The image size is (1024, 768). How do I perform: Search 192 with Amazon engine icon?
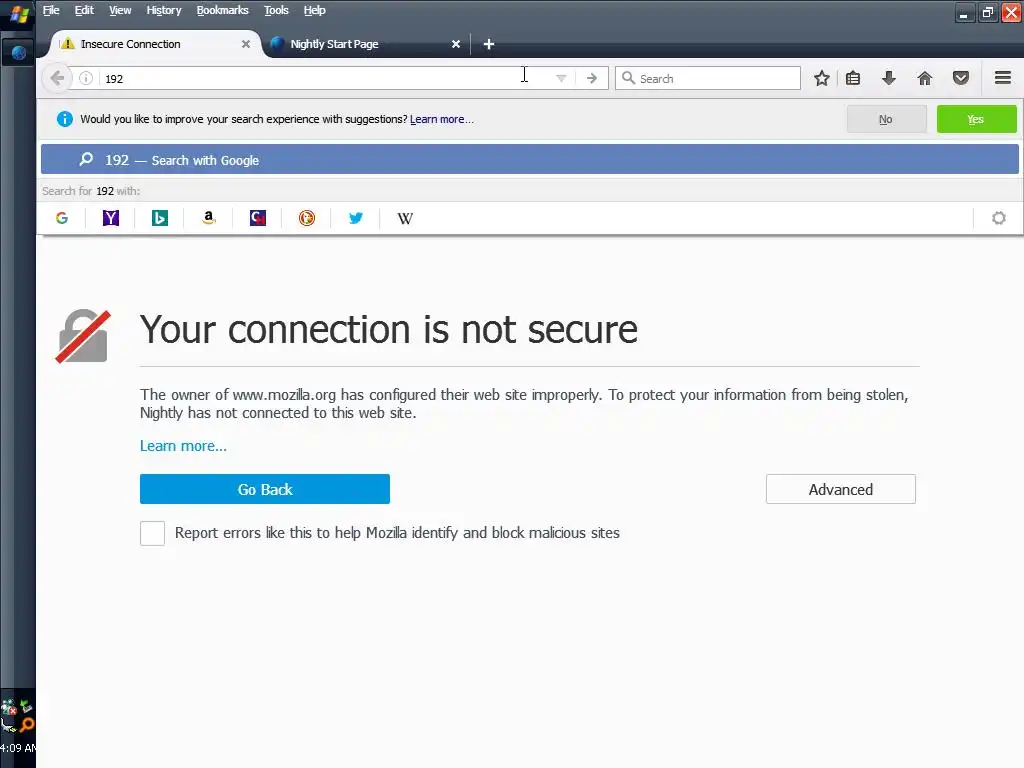[x=209, y=218]
